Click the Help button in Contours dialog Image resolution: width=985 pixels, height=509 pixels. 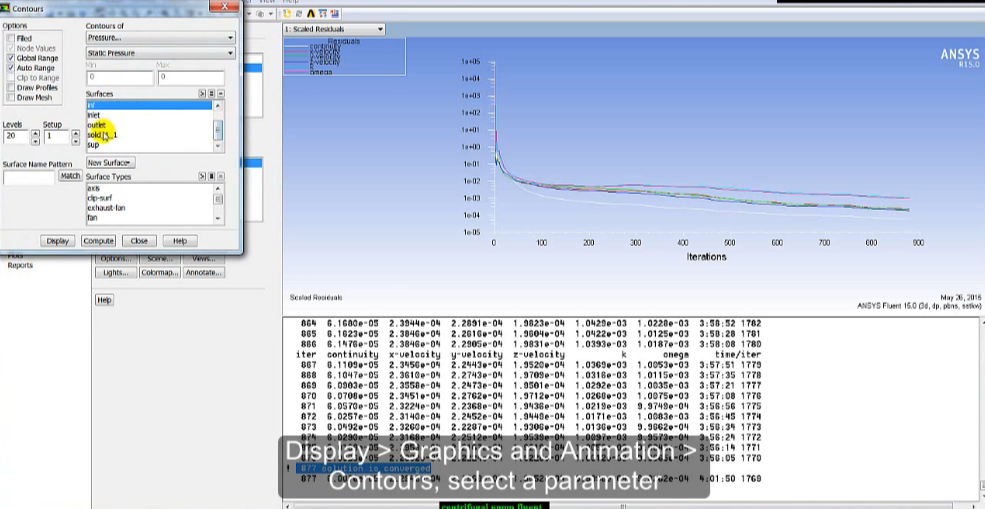pos(180,241)
